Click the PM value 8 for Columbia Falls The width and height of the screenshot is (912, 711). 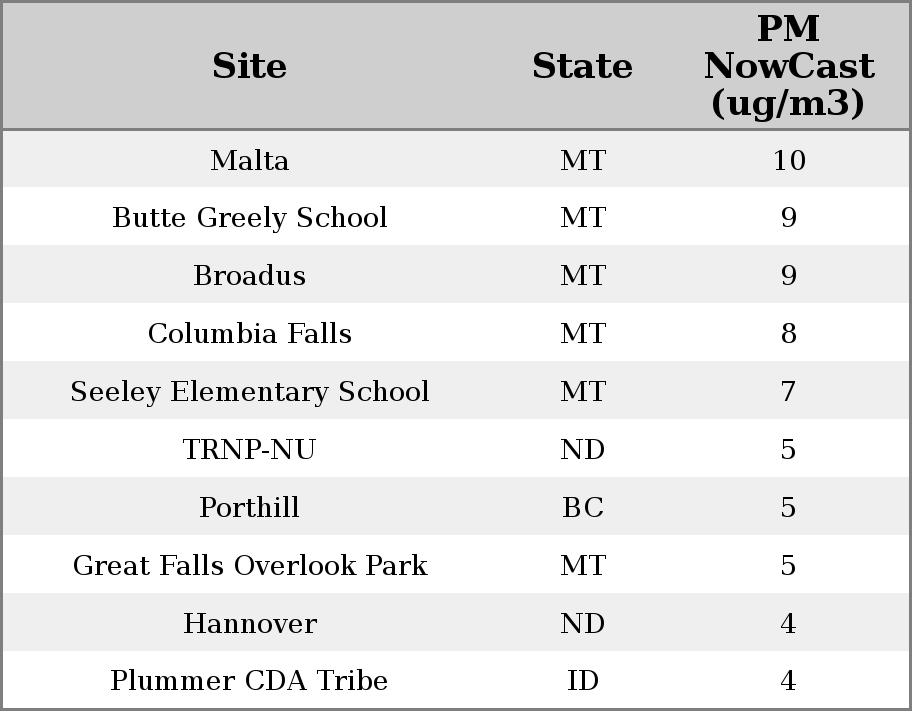point(788,334)
